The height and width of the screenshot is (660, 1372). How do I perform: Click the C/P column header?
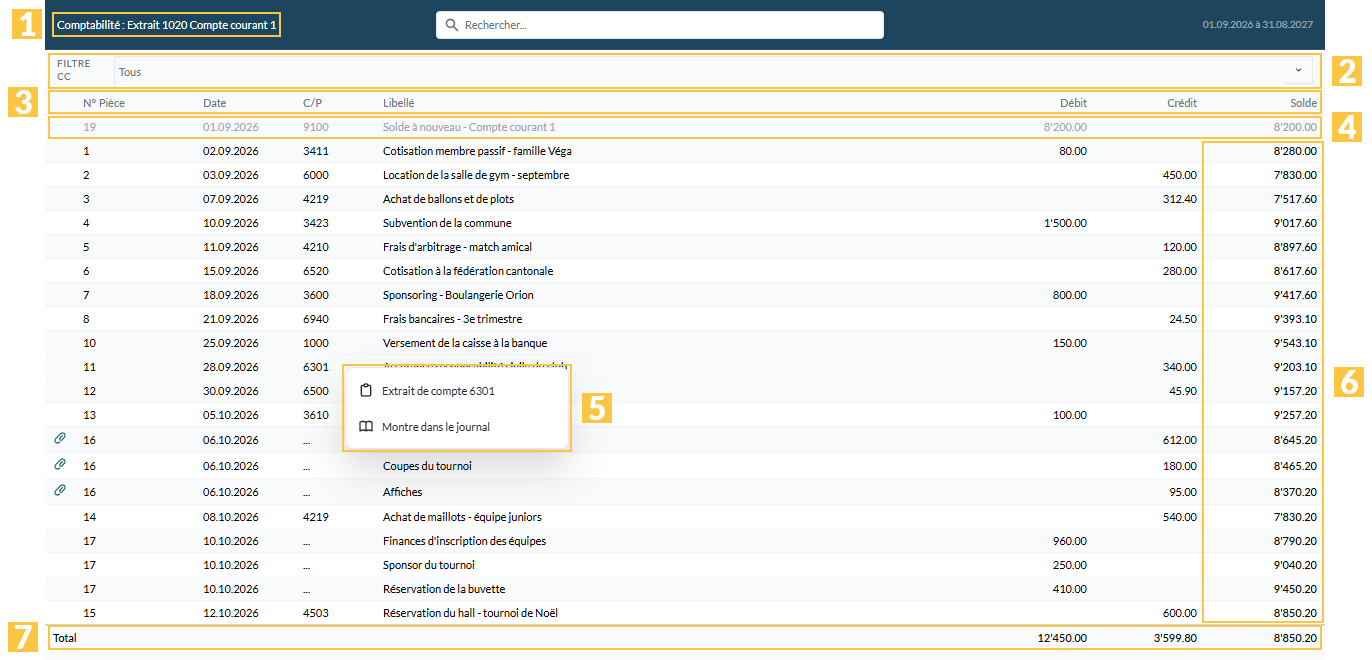click(313, 103)
